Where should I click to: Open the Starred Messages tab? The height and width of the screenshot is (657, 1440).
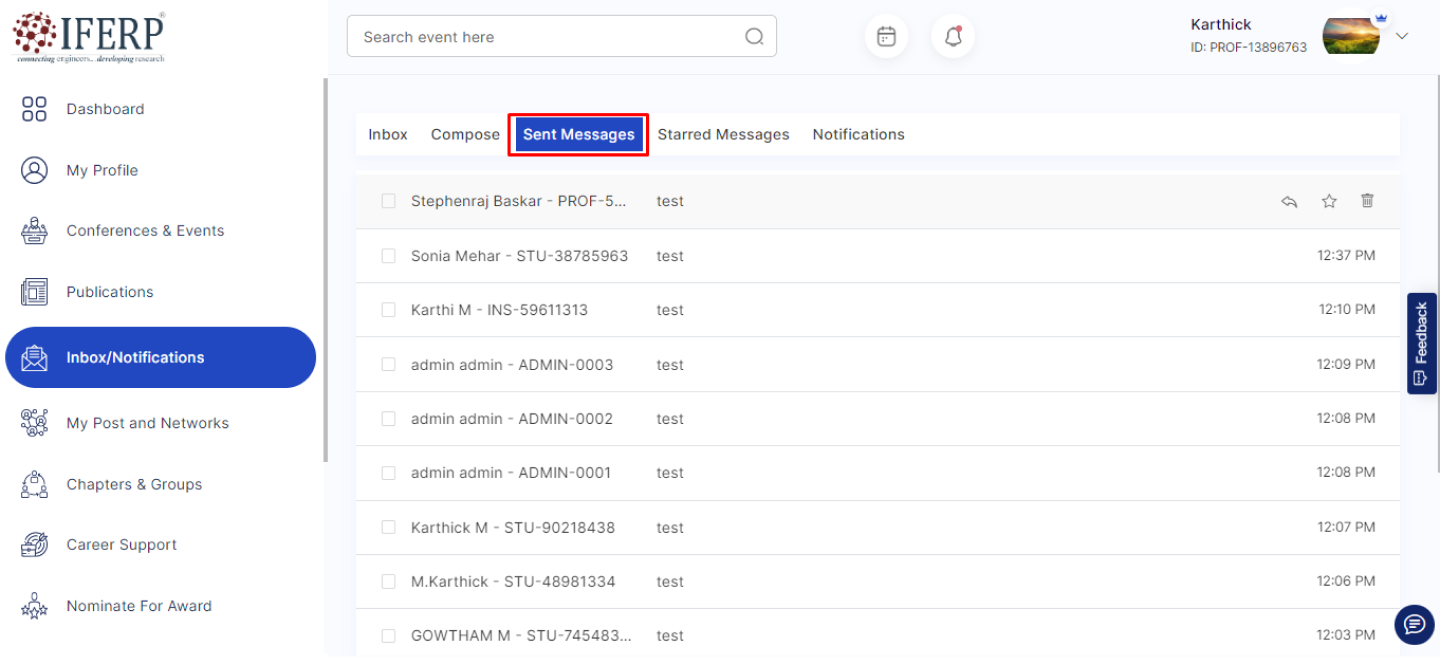(723, 135)
